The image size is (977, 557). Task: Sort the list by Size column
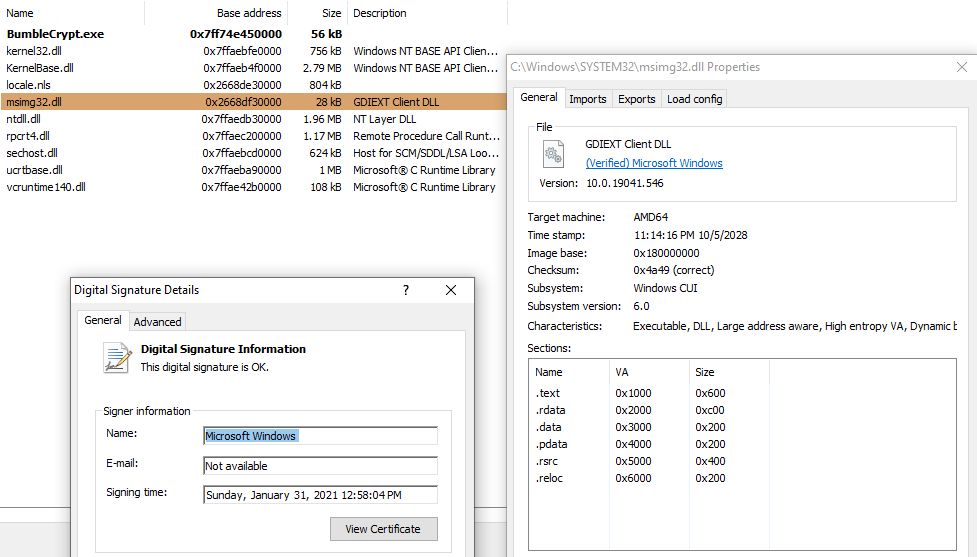[331, 14]
